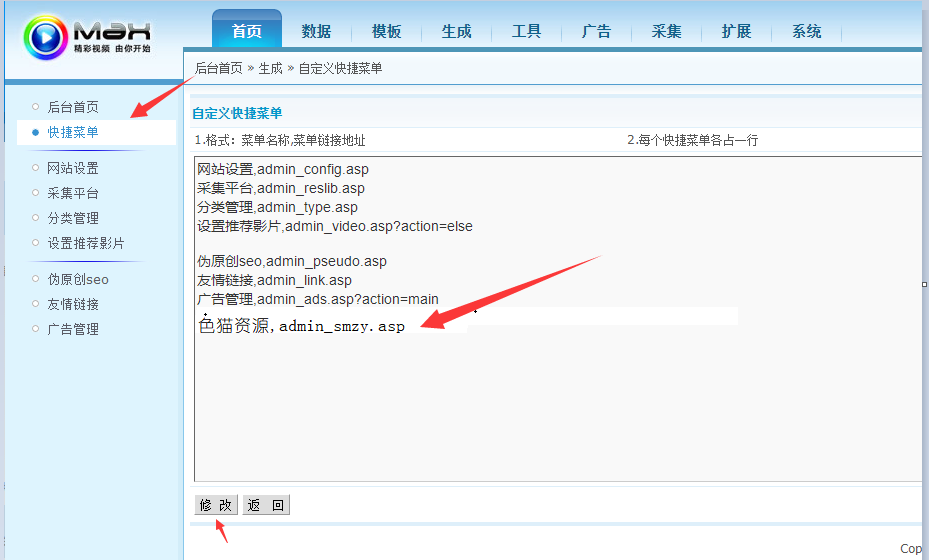The height and width of the screenshot is (560, 929).
Task: Click the 修改 button
Action: coord(216,505)
